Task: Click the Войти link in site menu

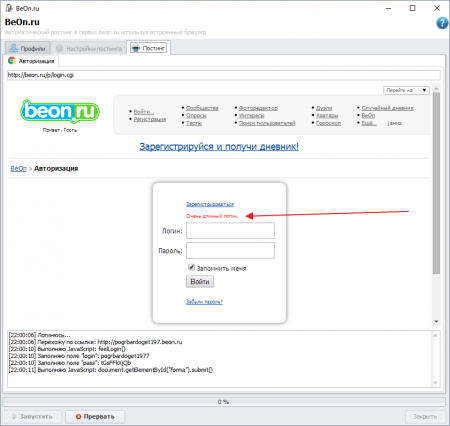Action: (x=143, y=111)
